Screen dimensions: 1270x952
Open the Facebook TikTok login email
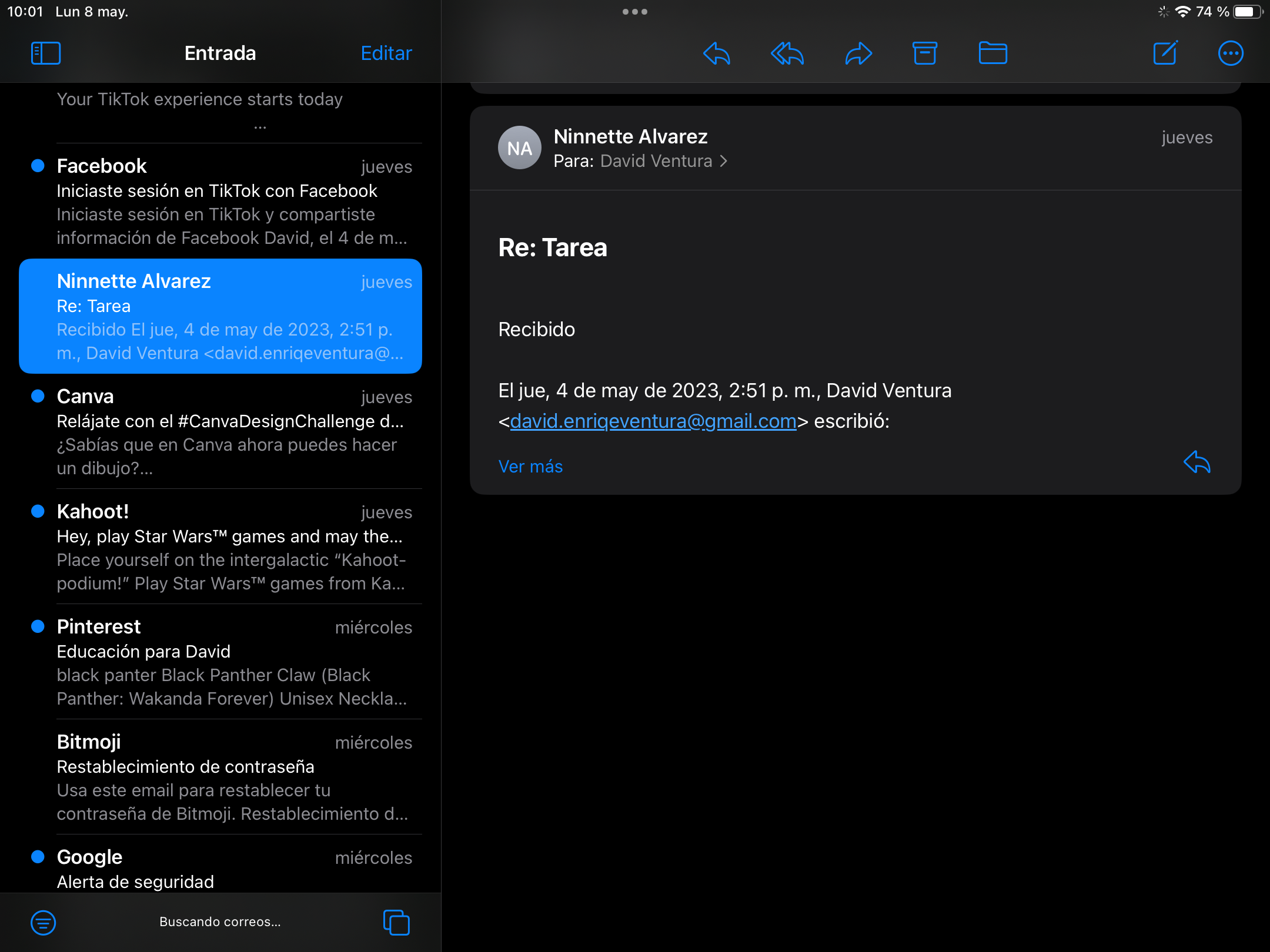pyautogui.click(x=220, y=201)
